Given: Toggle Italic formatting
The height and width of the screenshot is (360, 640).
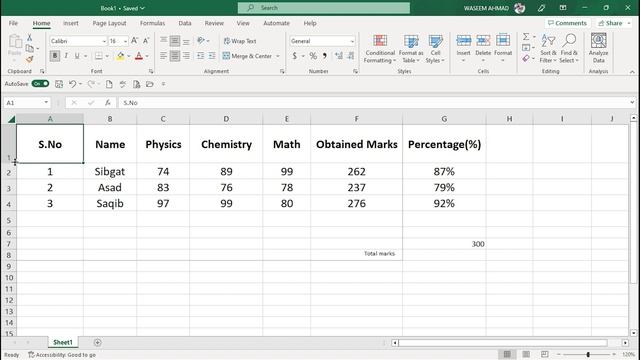Looking at the screenshot, I should (x=66, y=56).
